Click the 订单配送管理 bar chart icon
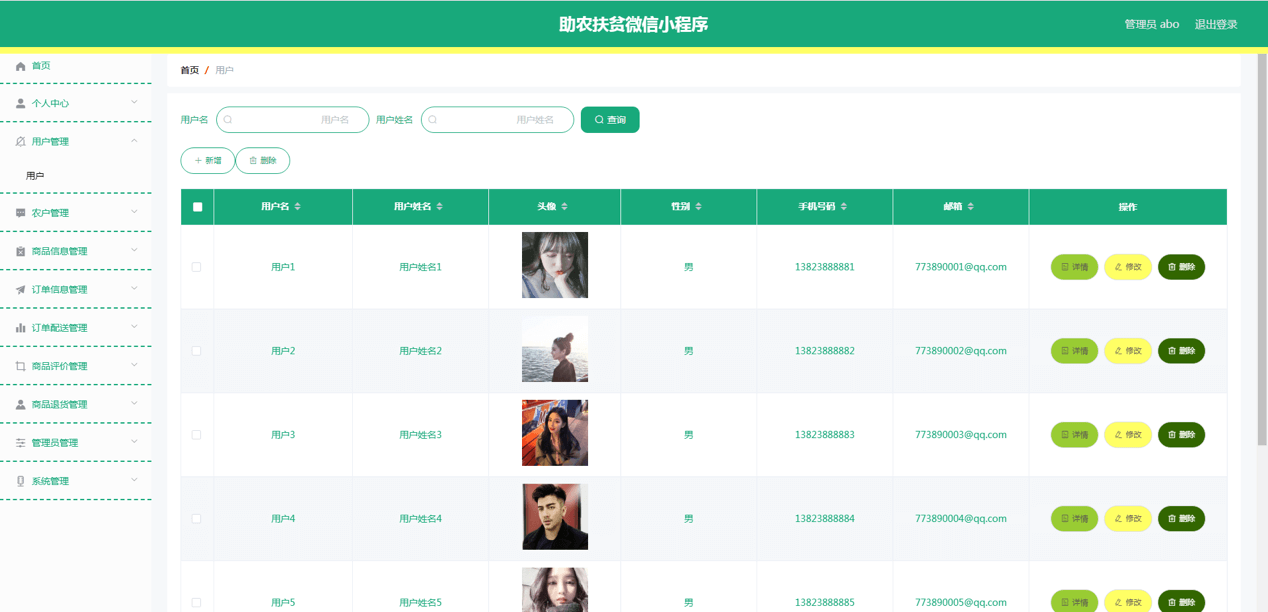1268x612 pixels. click(20, 328)
